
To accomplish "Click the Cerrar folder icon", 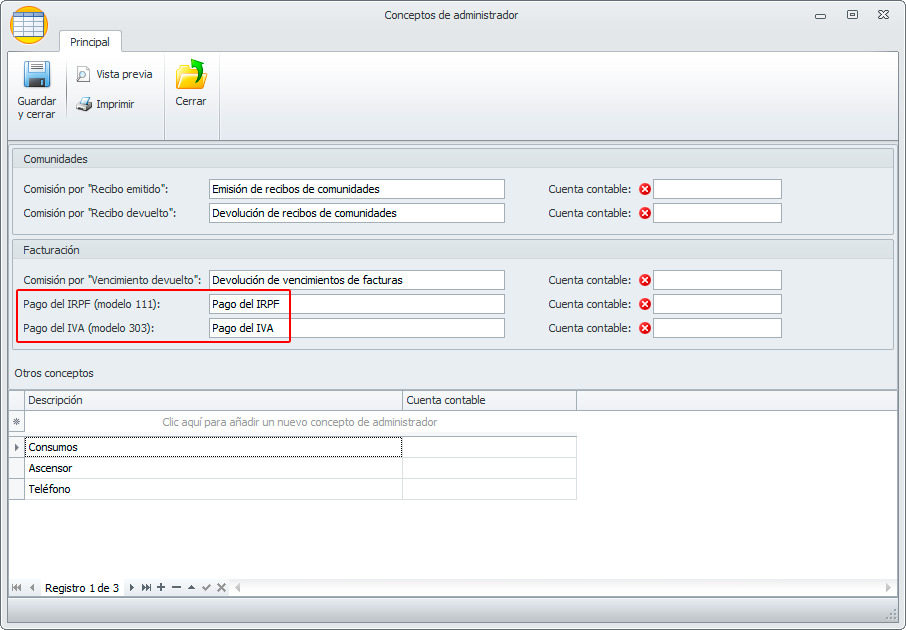I will [x=191, y=75].
